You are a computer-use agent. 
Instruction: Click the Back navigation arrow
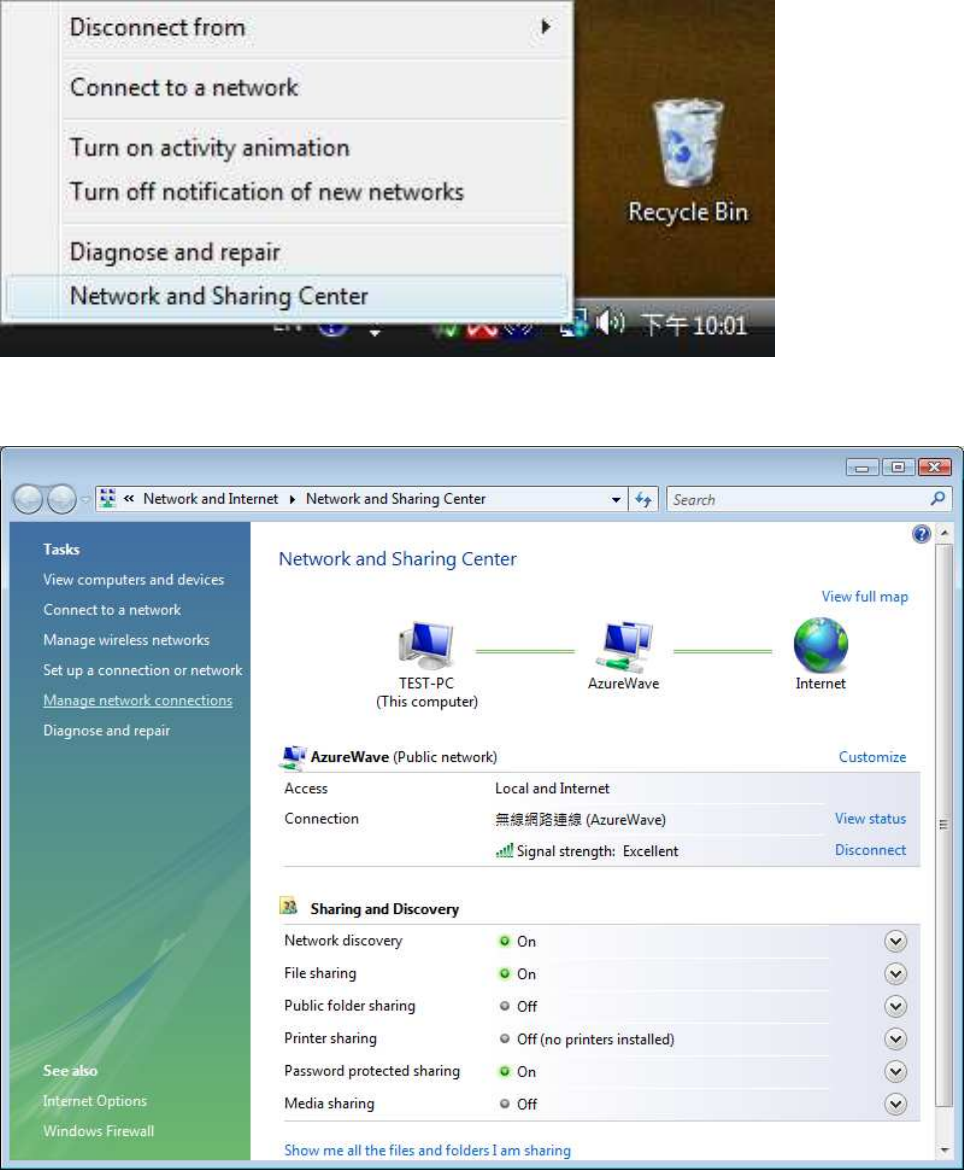(28, 498)
